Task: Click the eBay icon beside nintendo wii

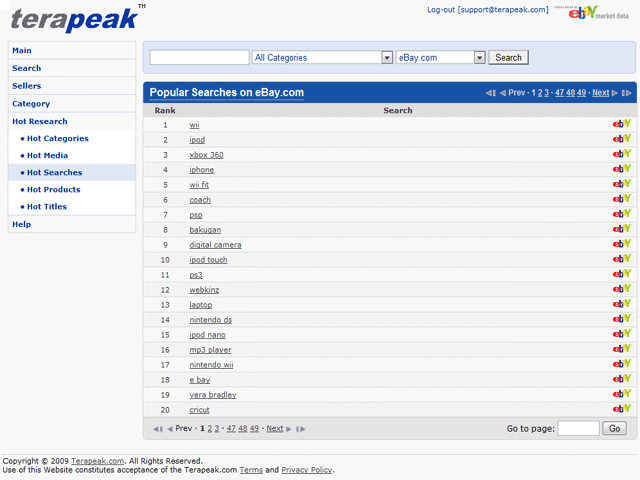Action: coord(622,364)
